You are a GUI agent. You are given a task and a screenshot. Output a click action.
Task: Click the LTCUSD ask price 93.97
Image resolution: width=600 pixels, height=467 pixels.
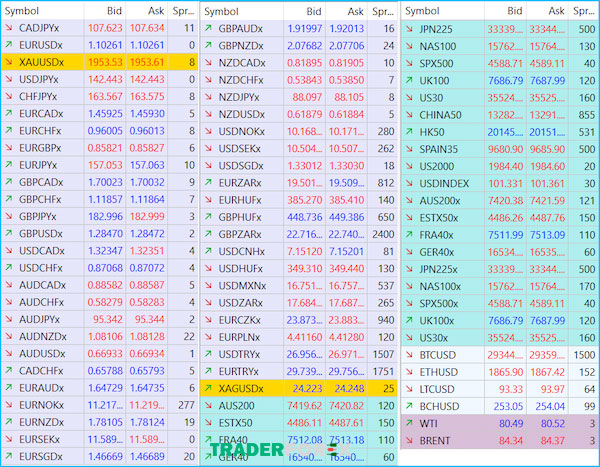pyautogui.click(x=552, y=389)
